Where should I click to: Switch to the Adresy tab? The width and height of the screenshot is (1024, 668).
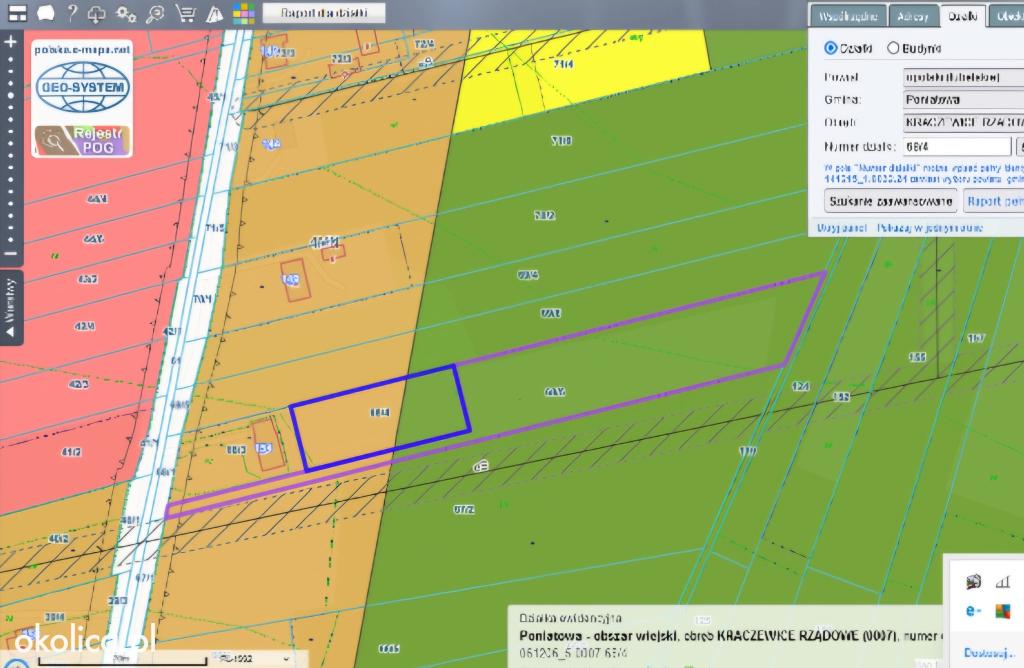(913, 16)
